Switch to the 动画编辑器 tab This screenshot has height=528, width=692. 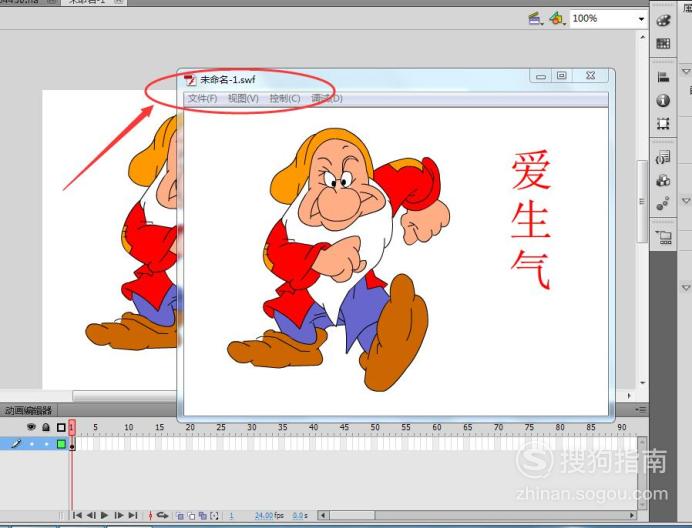click(x=28, y=410)
